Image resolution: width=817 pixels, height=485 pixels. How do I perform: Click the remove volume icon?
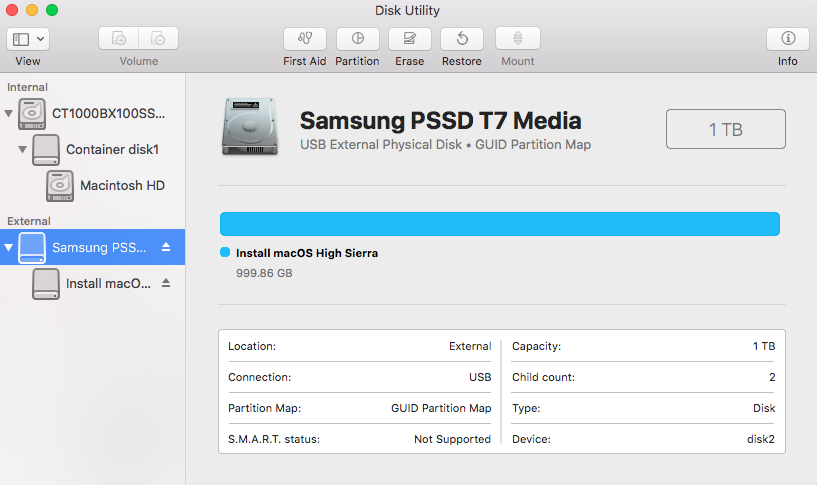tap(158, 39)
